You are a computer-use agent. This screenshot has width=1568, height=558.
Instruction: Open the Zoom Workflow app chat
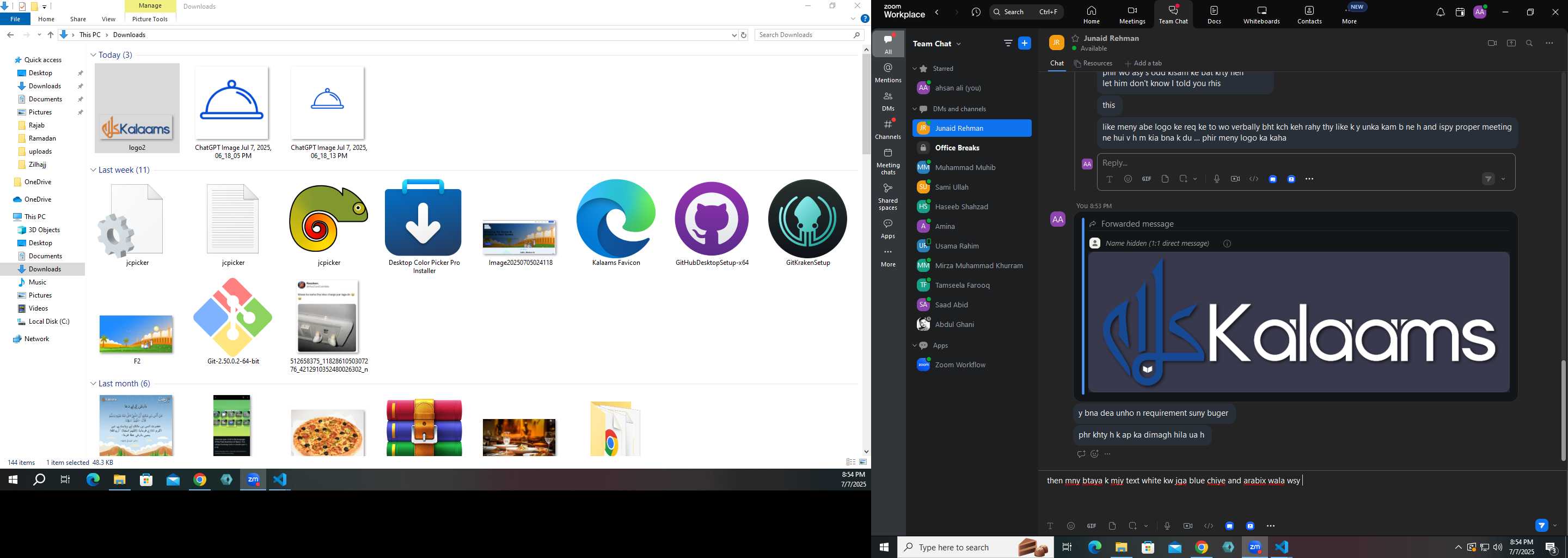[971, 365]
